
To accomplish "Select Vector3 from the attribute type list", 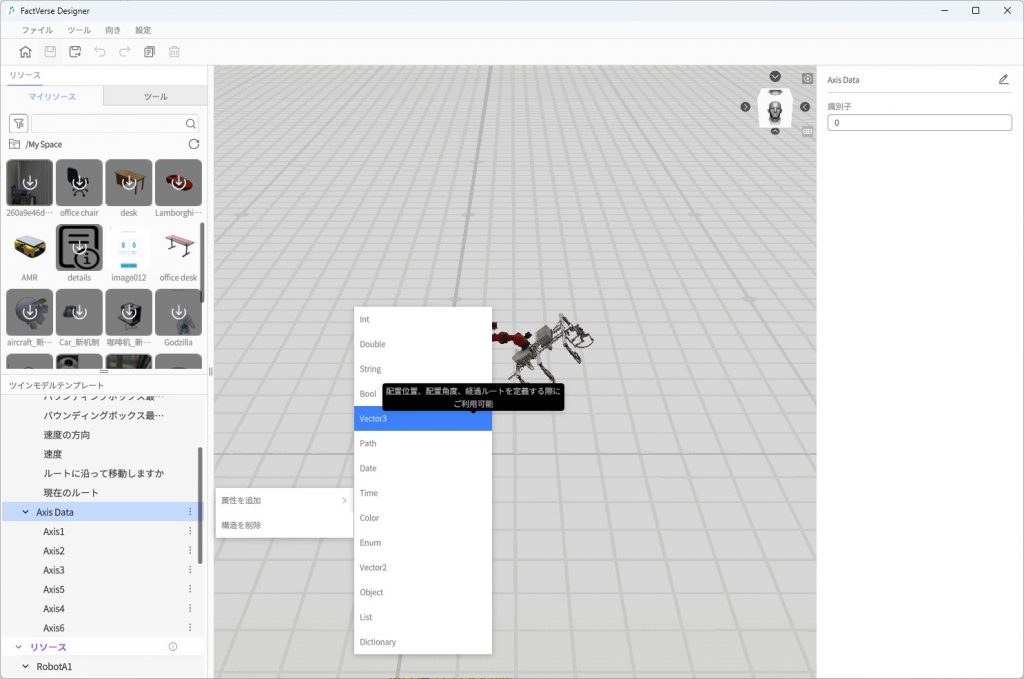I will click(x=422, y=419).
